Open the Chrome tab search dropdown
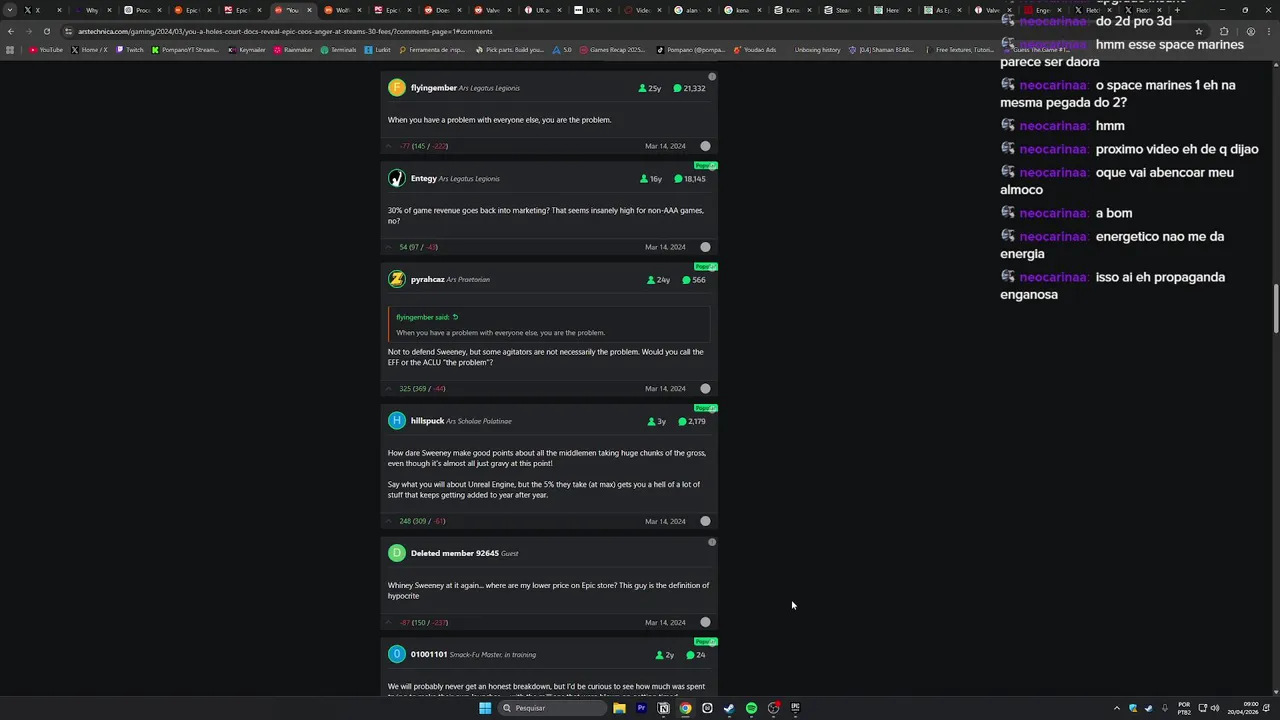This screenshot has width=1280, height=720. (x=10, y=10)
